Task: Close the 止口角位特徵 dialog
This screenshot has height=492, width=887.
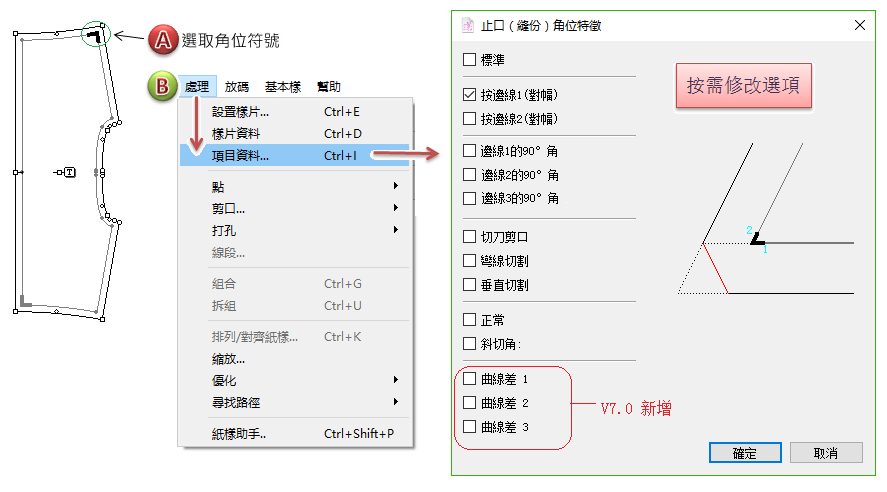Action: pyautogui.click(x=859, y=25)
